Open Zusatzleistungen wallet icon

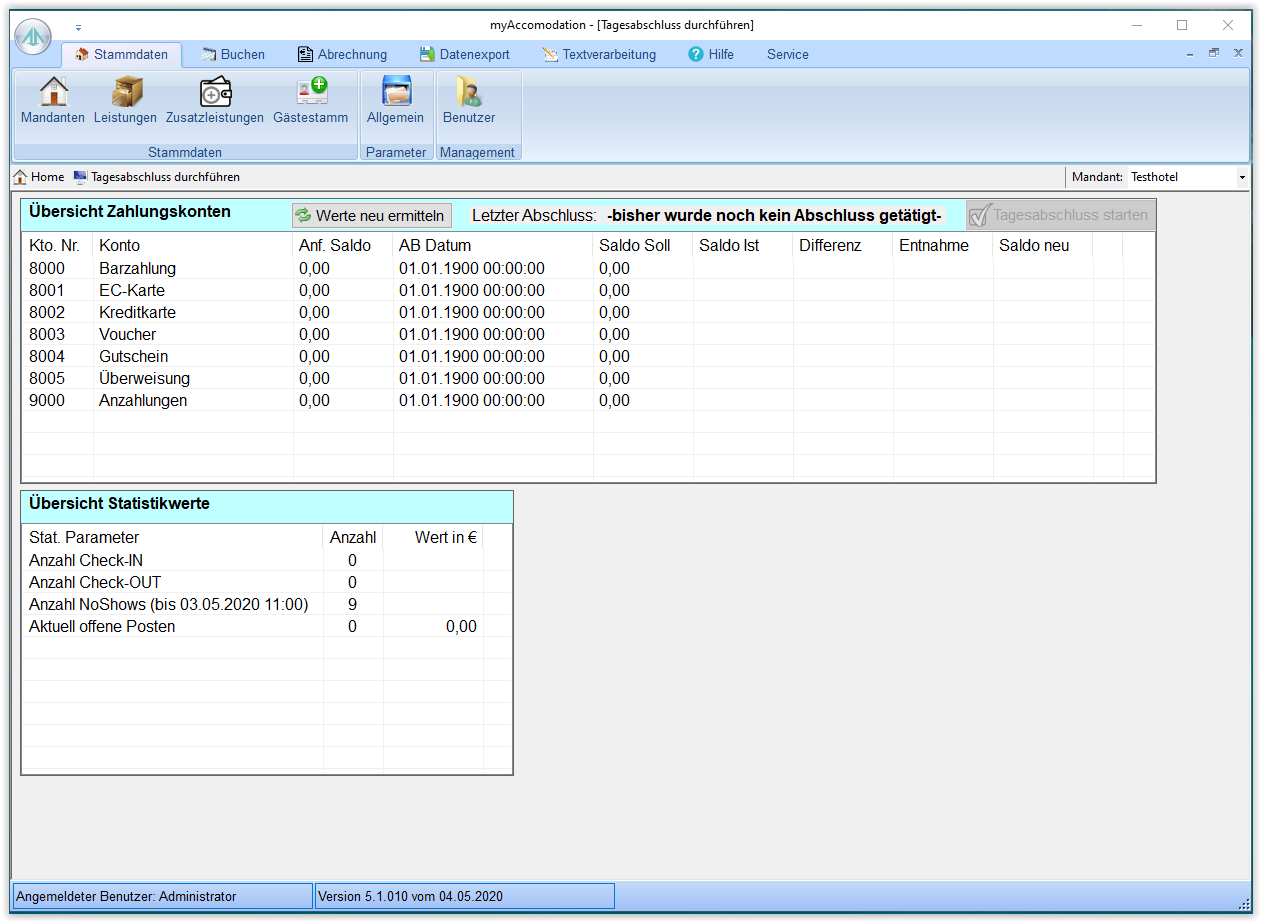click(x=215, y=93)
